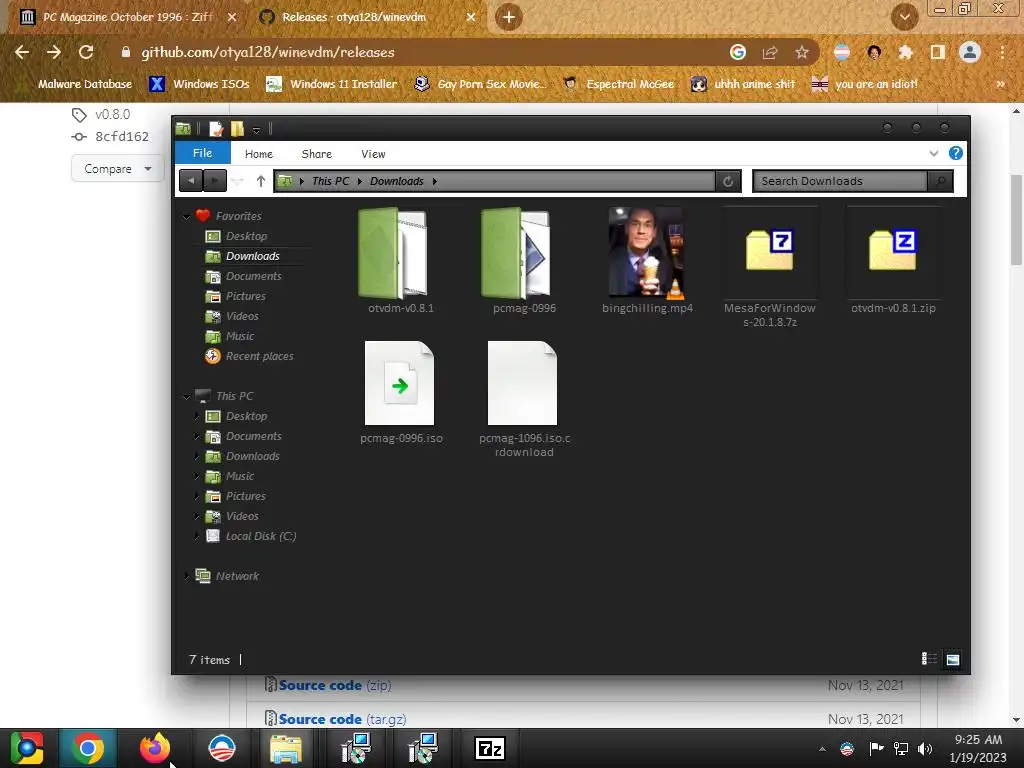Click new folder icon in title bar
The height and width of the screenshot is (768, 1024).
(x=237, y=129)
